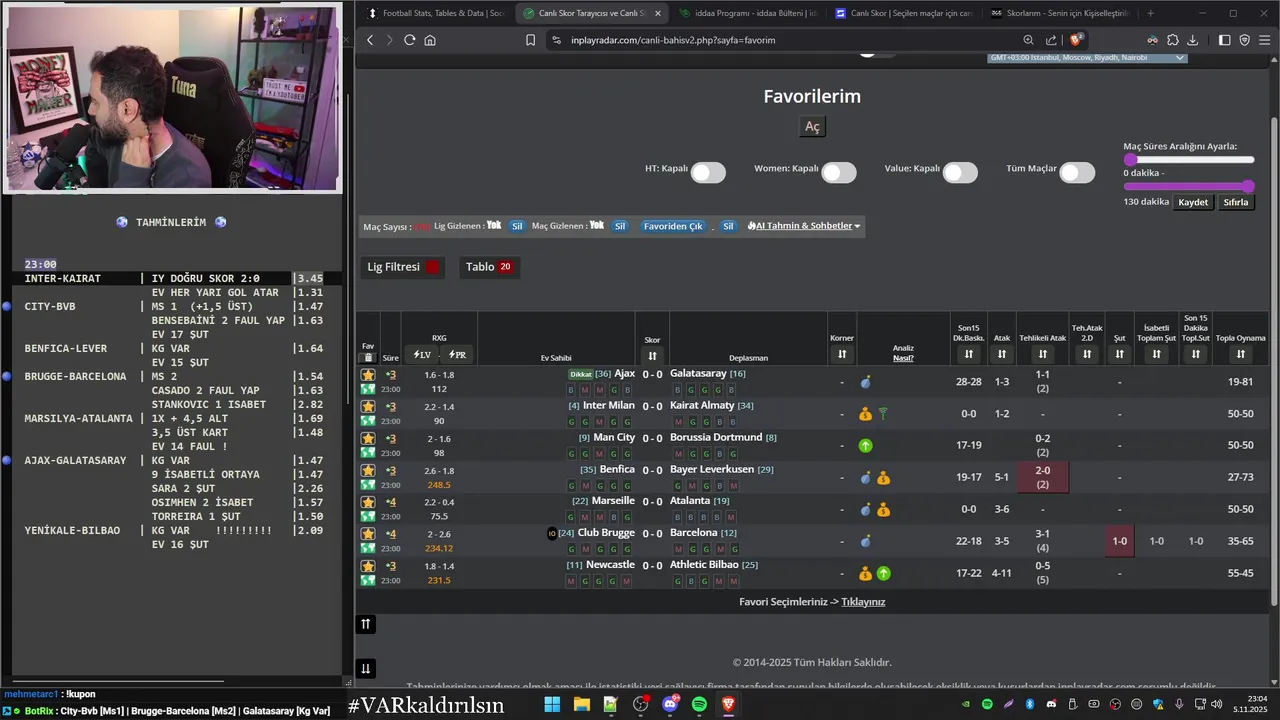Open browser downloads

coord(1192,40)
